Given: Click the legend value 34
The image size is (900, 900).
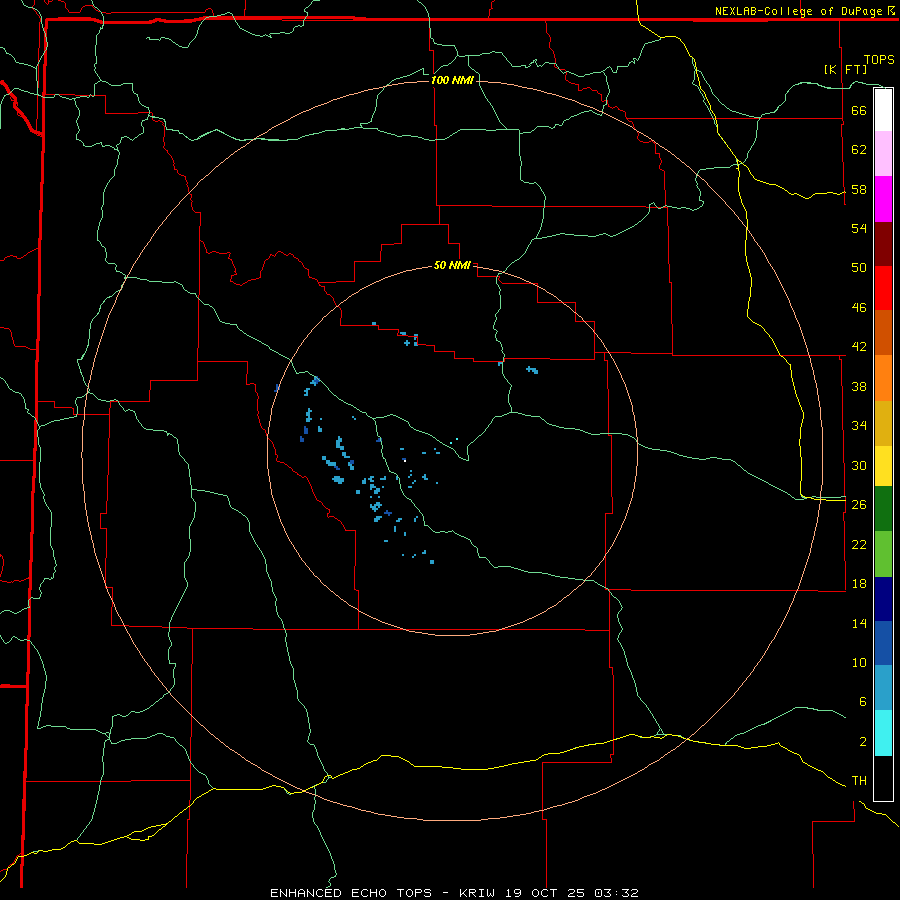Looking at the screenshot, I should pos(859,425).
